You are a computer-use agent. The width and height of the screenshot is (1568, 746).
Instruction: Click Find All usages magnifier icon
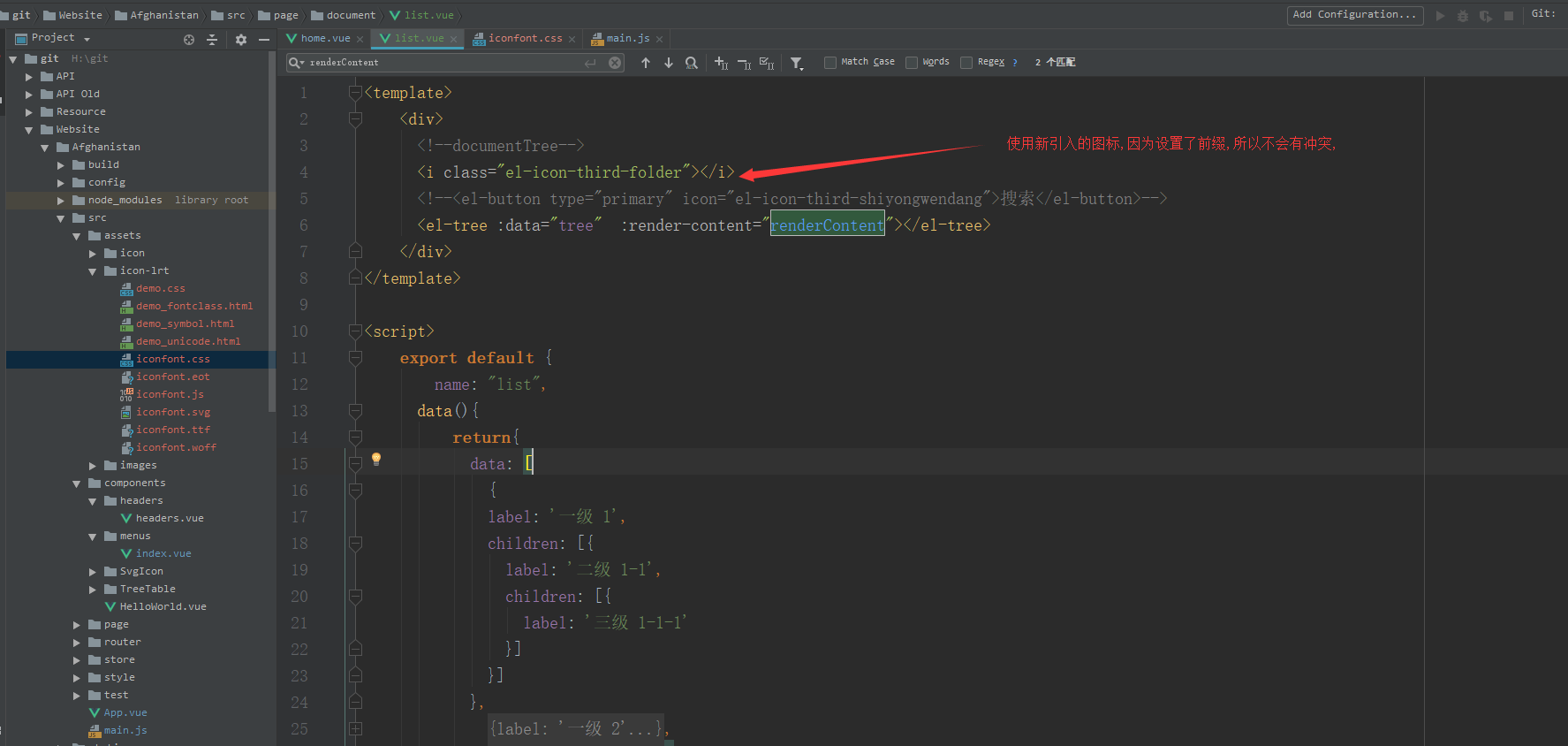point(692,63)
